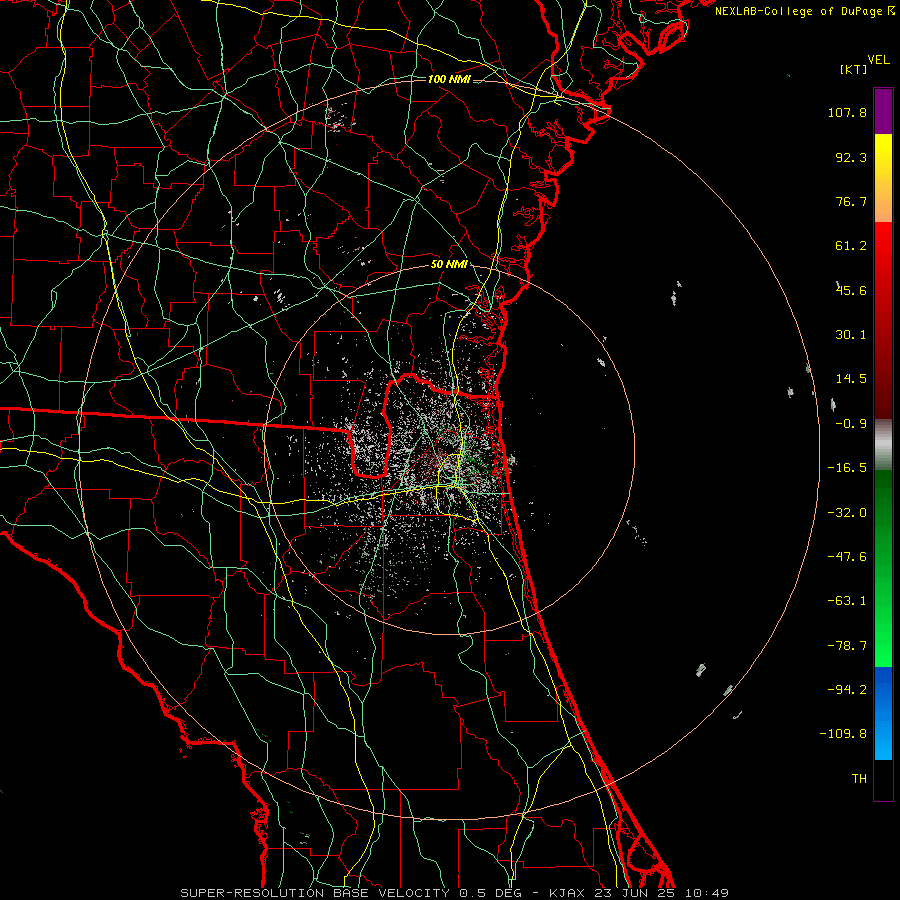Select the -47.6 velocity scale value
The width and height of the screenshot is (900, 900).
(847, 557)
